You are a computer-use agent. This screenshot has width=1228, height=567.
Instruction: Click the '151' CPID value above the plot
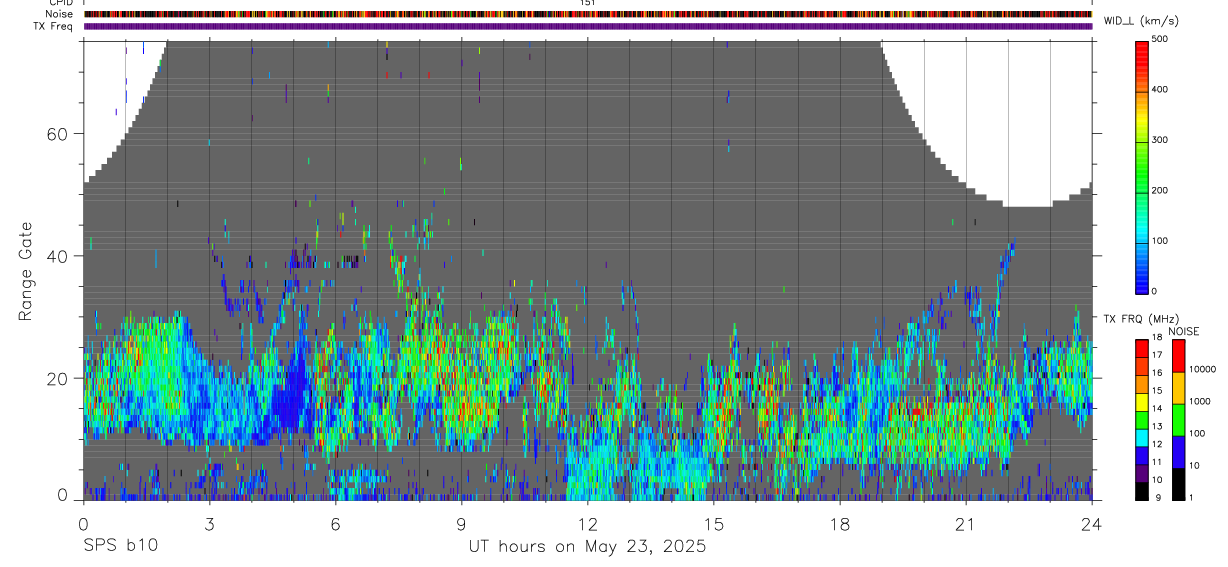click(588, 3)
